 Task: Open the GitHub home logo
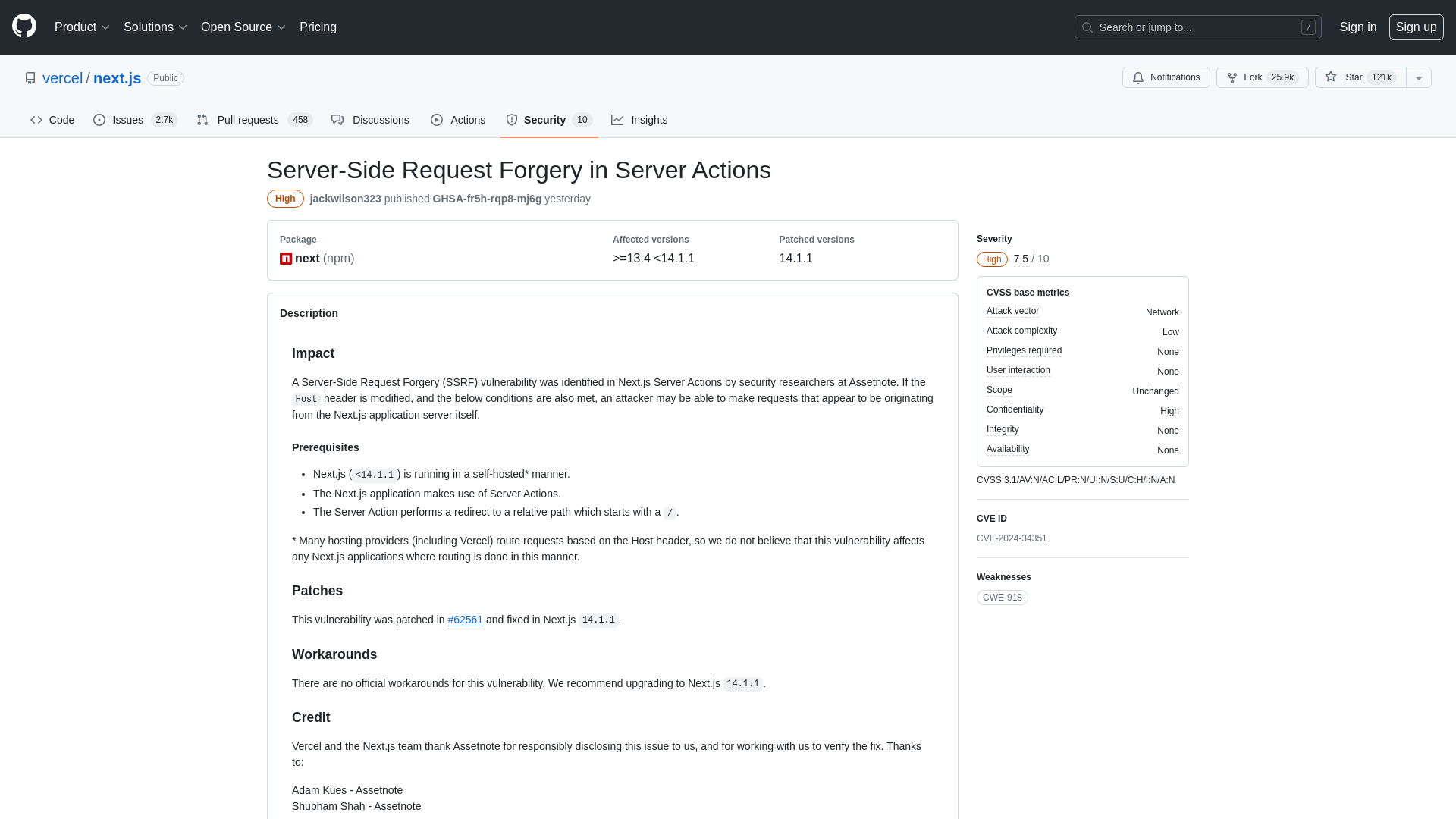coord(24,27)
